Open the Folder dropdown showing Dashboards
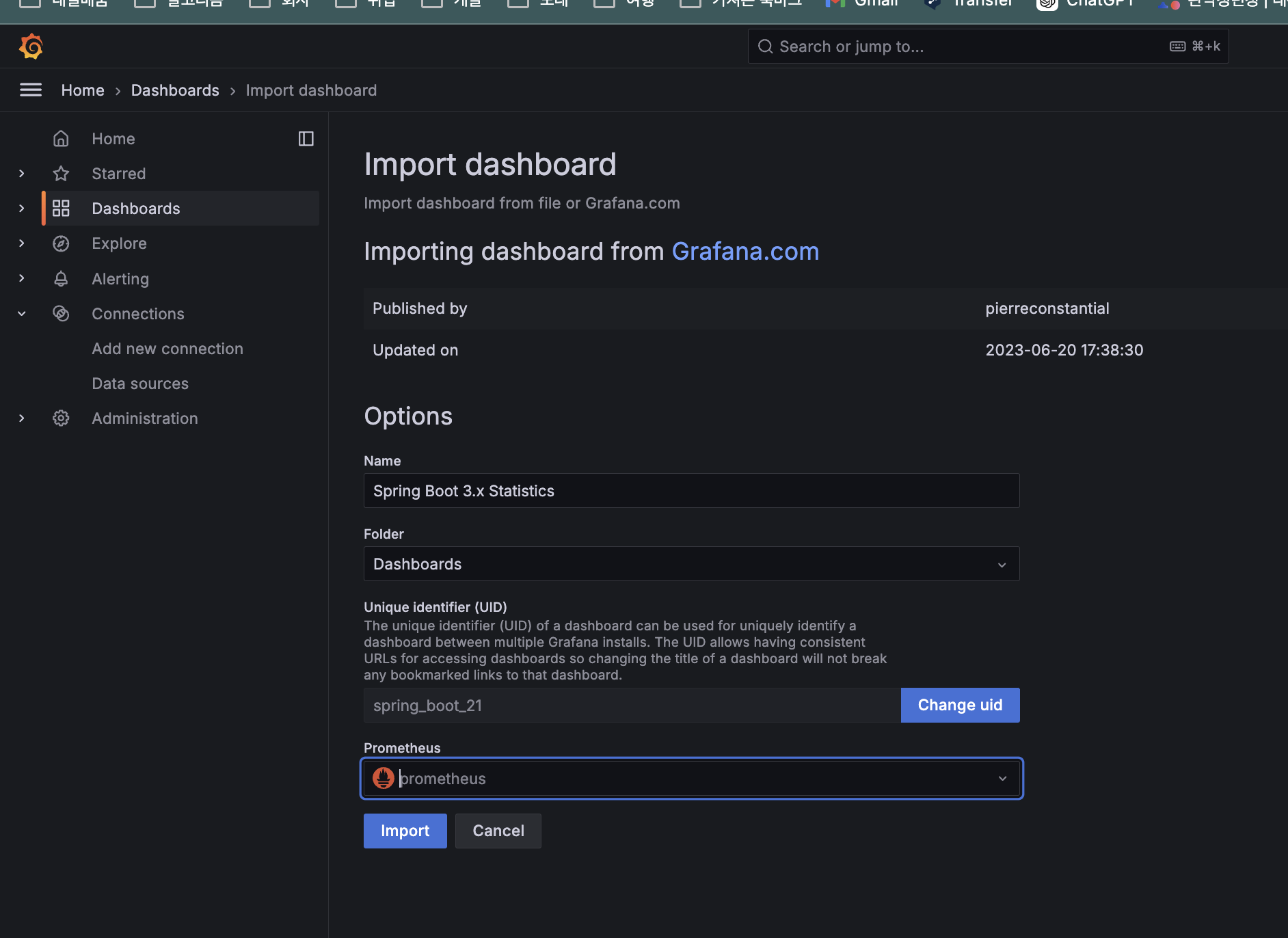Viewport: 1288px width, 938px height. 691,564
